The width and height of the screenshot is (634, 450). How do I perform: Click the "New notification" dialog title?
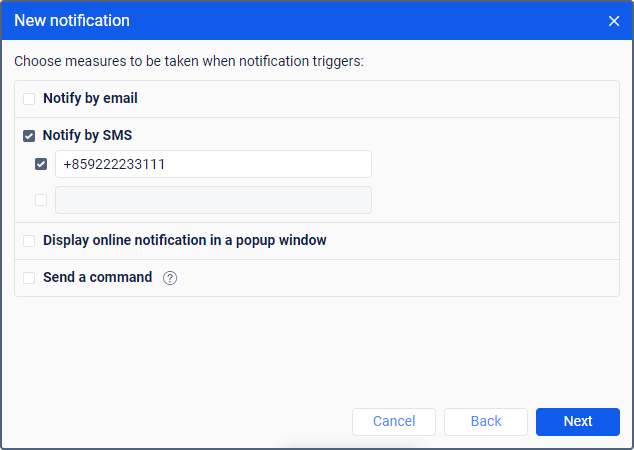72,20
